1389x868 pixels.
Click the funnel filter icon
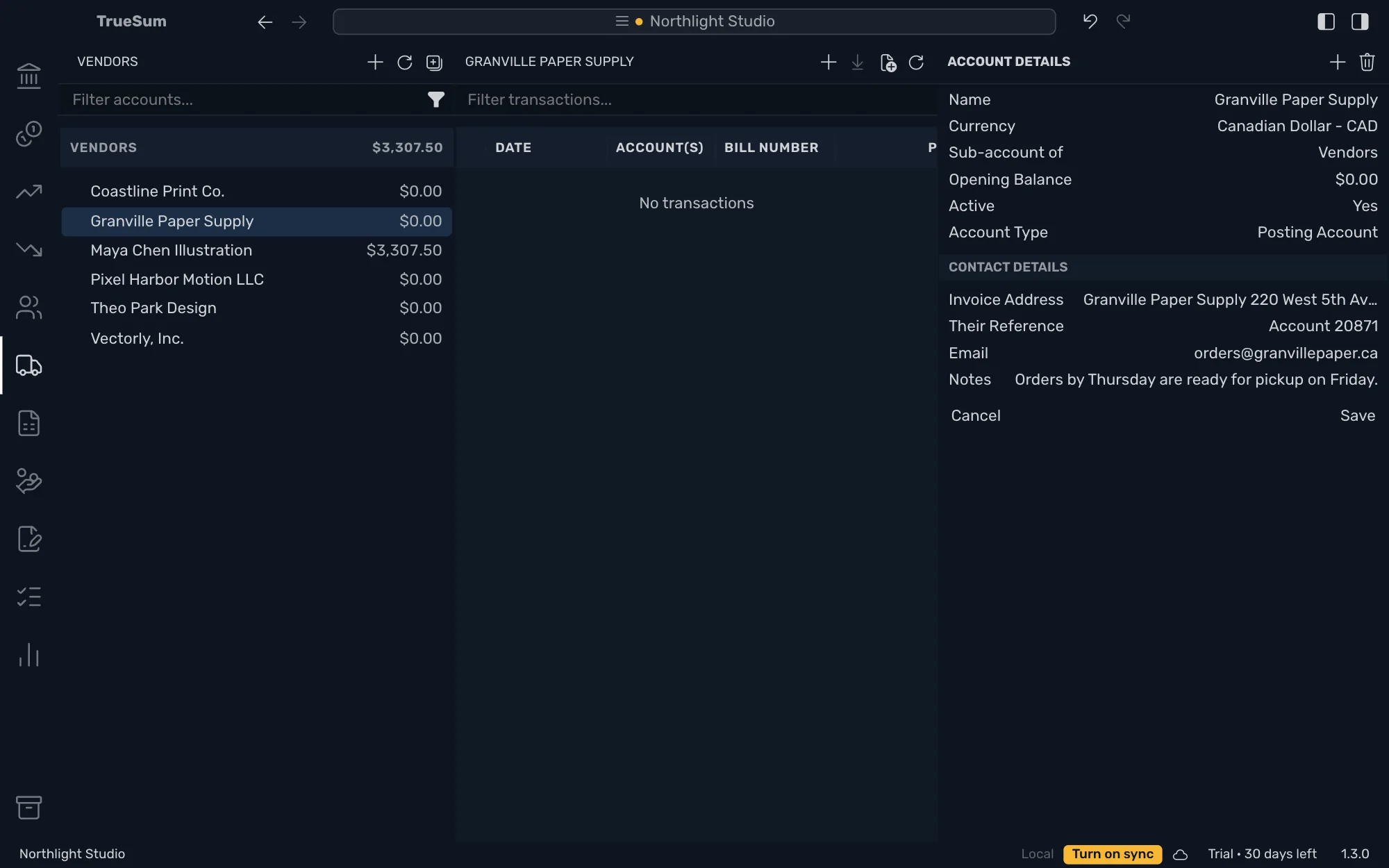coord(435,100)
